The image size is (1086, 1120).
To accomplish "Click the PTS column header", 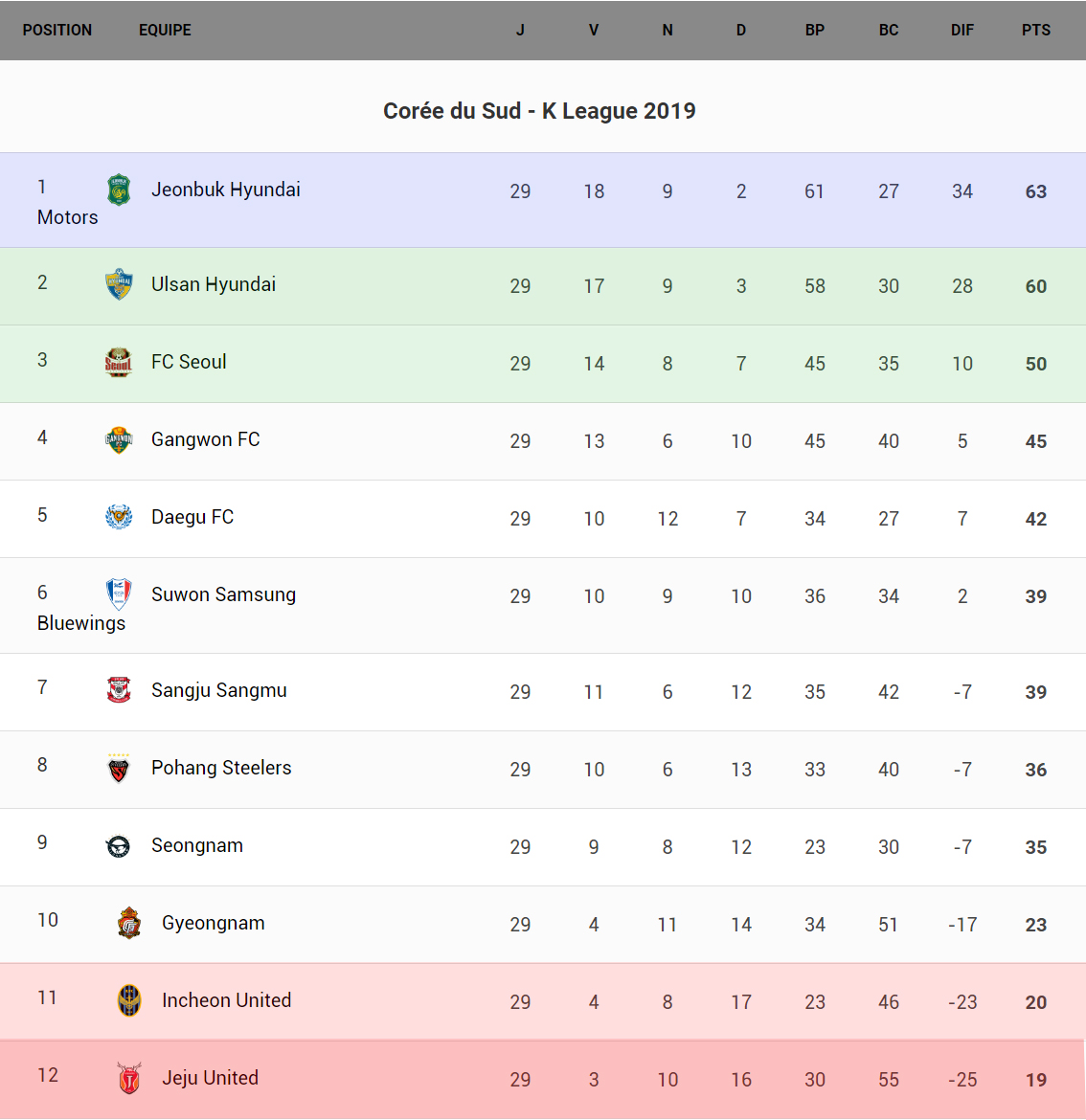I will coord(1035,30).
